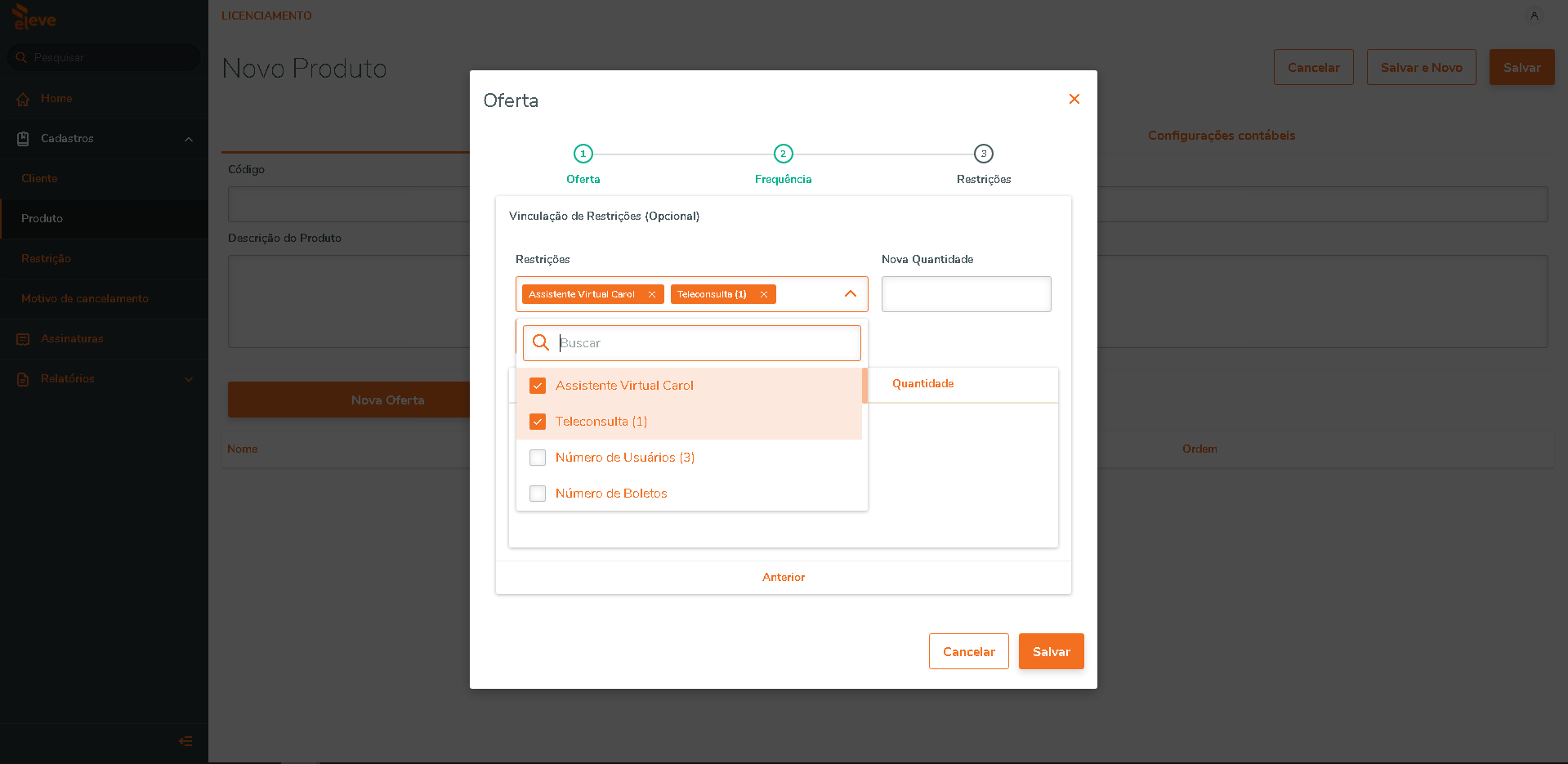Click the Quantidade column header
Viewport: 1568px width, 764px height.
pos(922,383)
